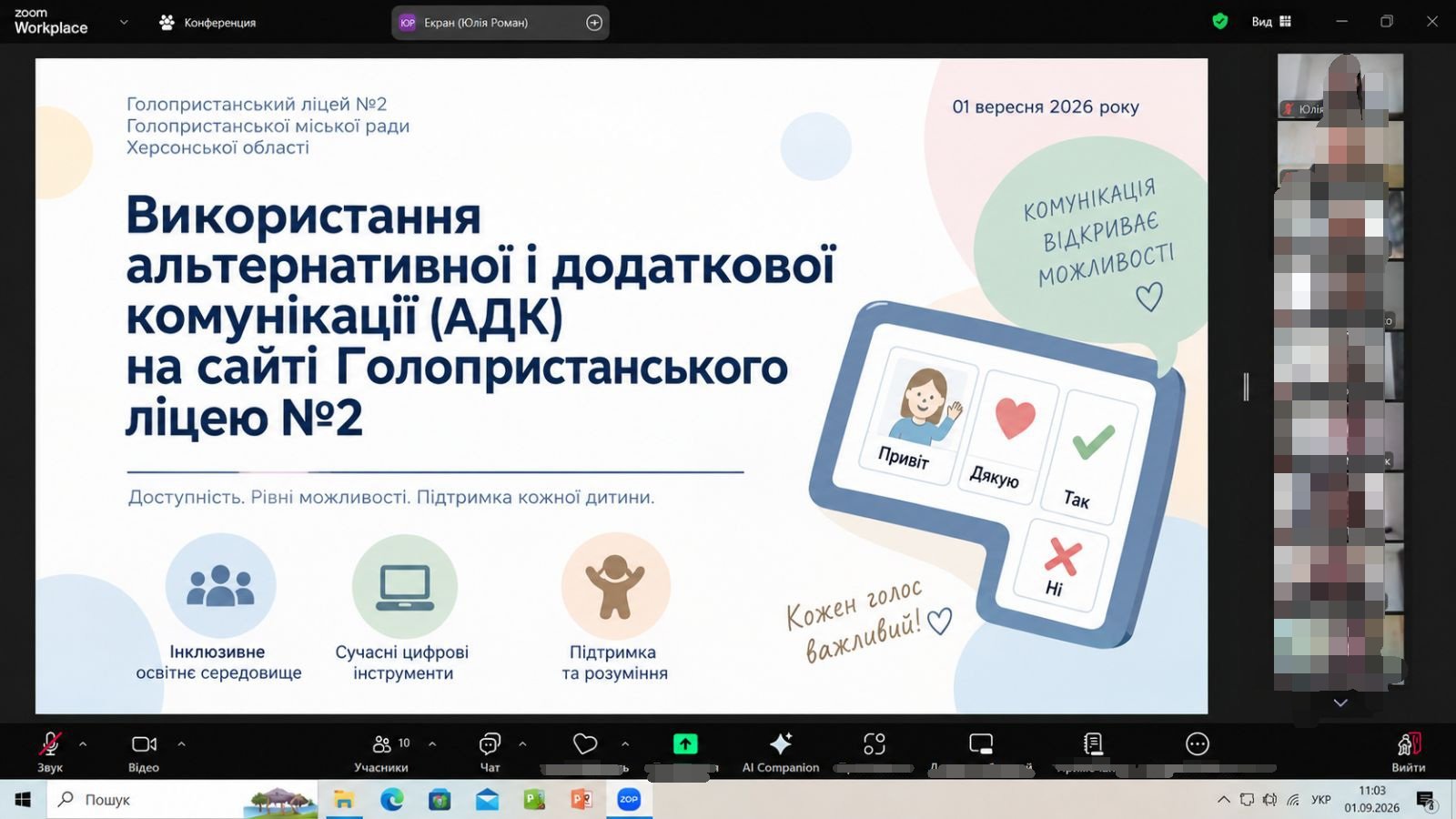Screen dimensions: 1456x819
Task: Open the Учасники participants panel
Action: pos(381,753)
